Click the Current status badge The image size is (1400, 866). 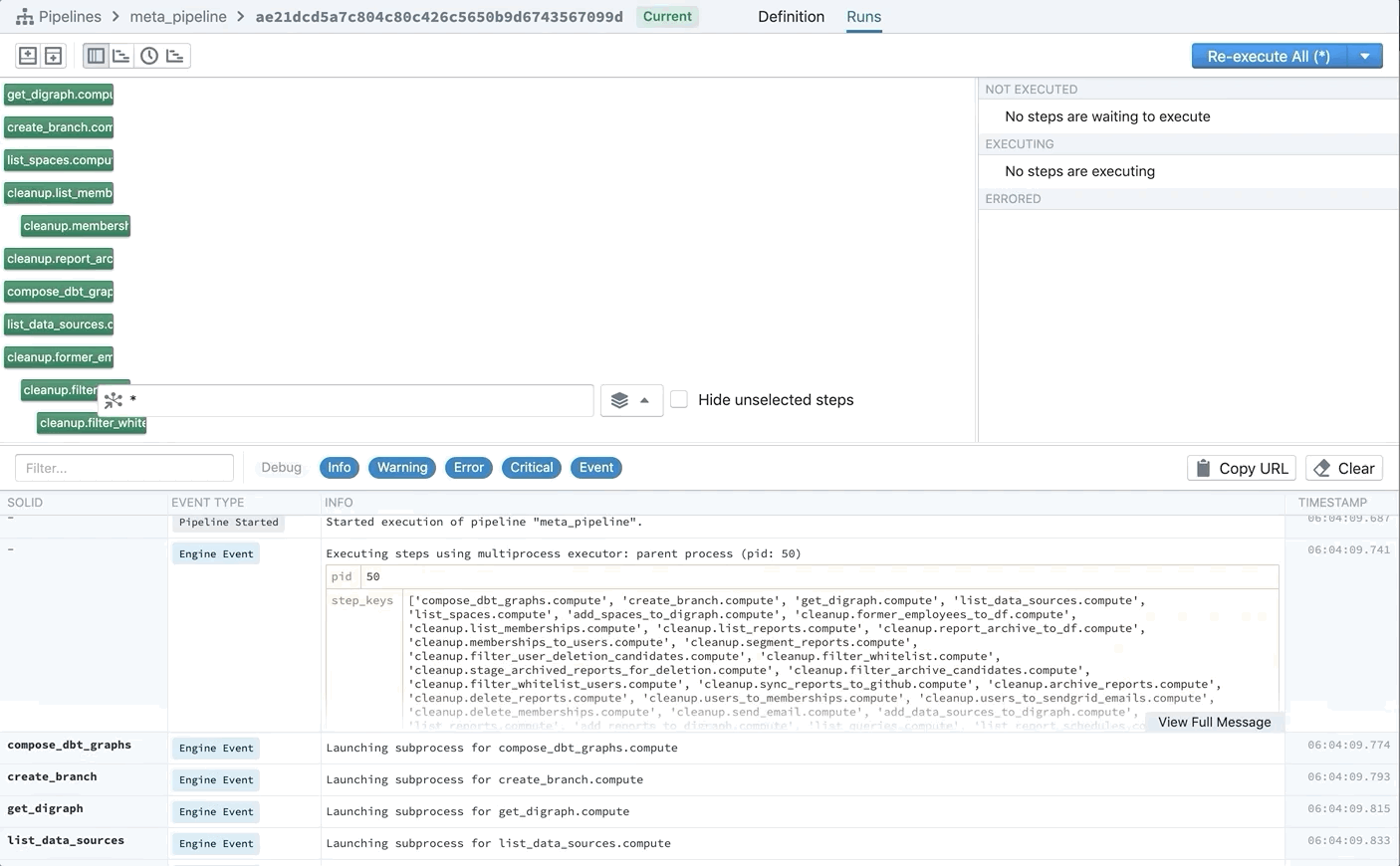[x=667, y=17]
